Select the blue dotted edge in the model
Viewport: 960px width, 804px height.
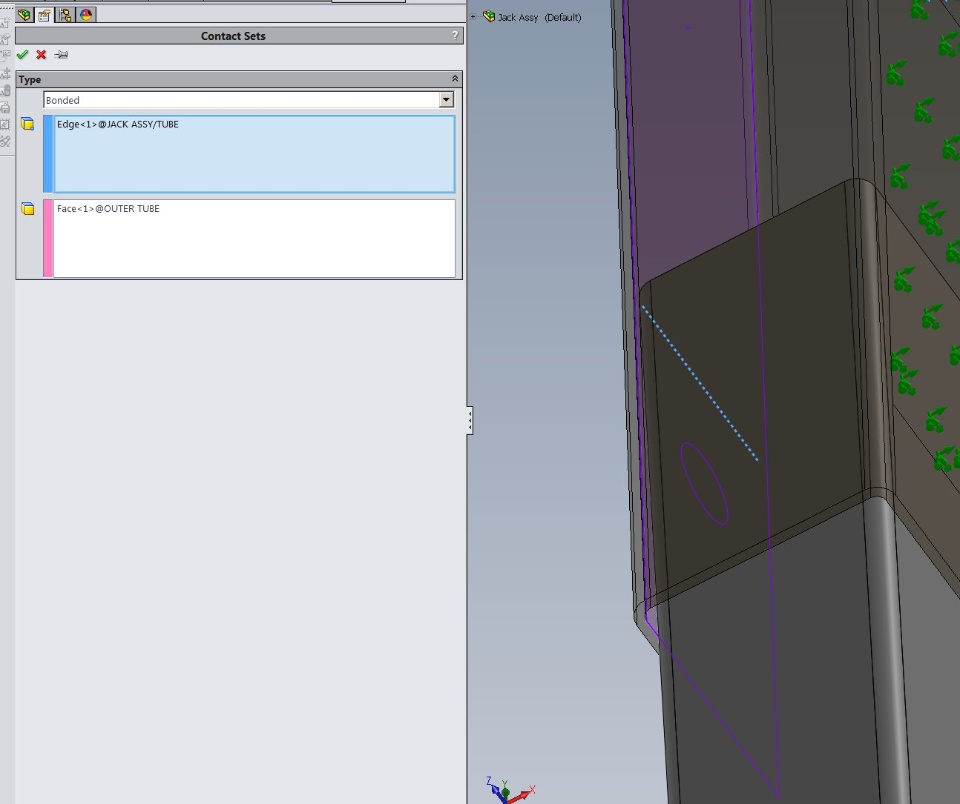pyautogui.click(x=700, y=383)
